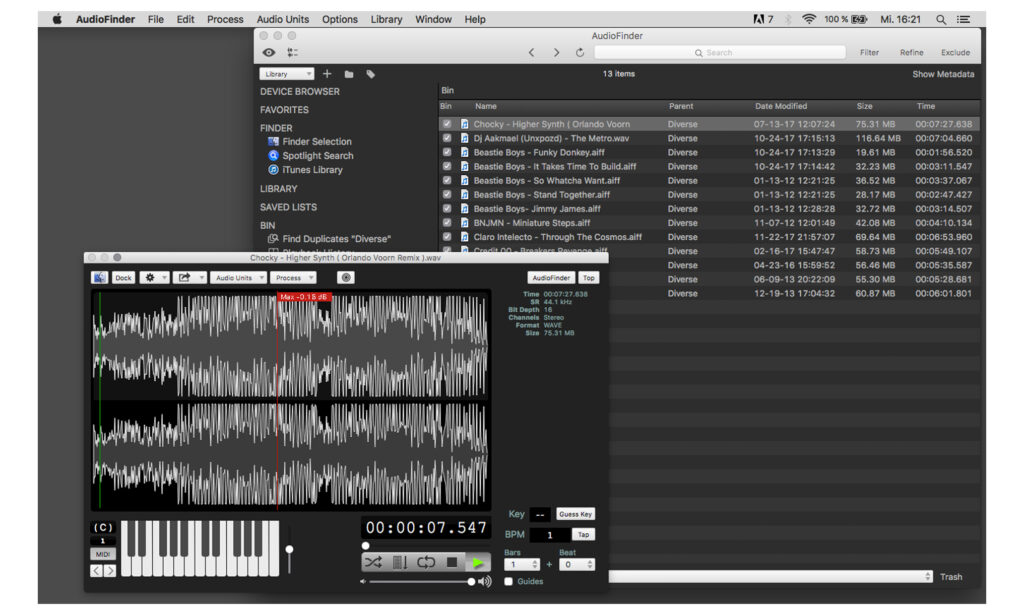
Task: Click the Top button in the player
Action: pos(588,278)
